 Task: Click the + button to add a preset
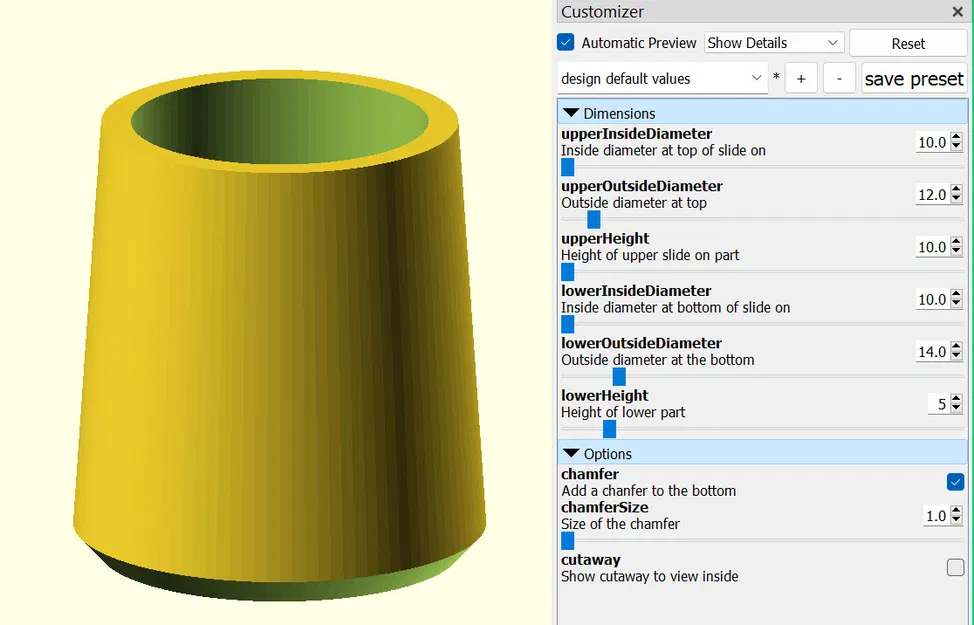click(x=801, y=77)
